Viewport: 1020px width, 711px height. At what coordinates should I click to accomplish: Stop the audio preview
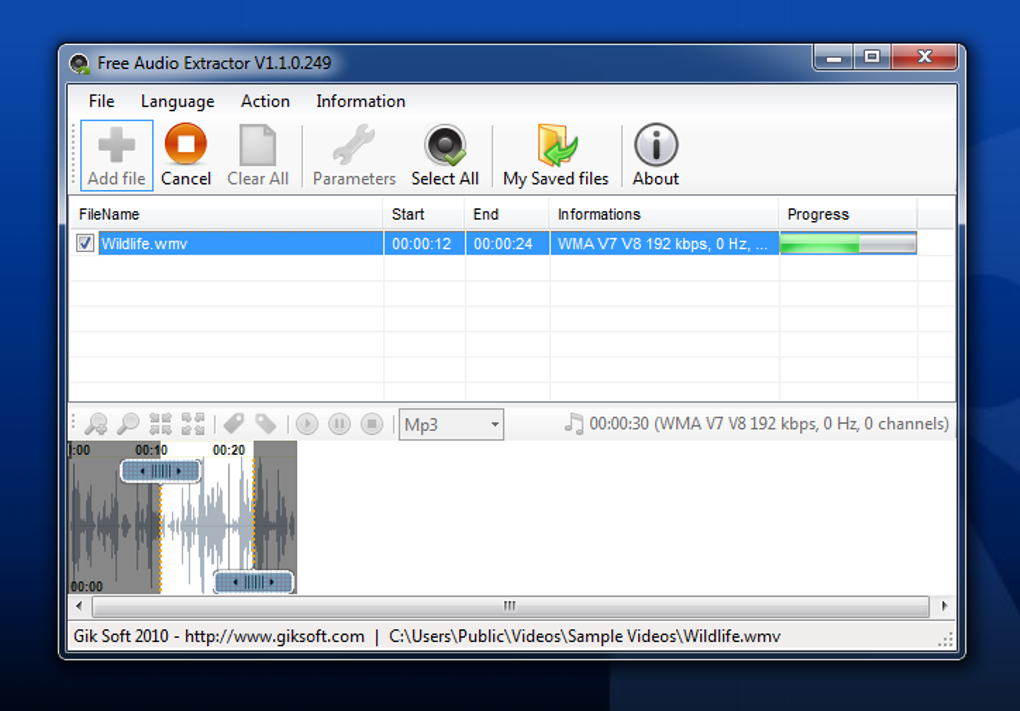371,424
